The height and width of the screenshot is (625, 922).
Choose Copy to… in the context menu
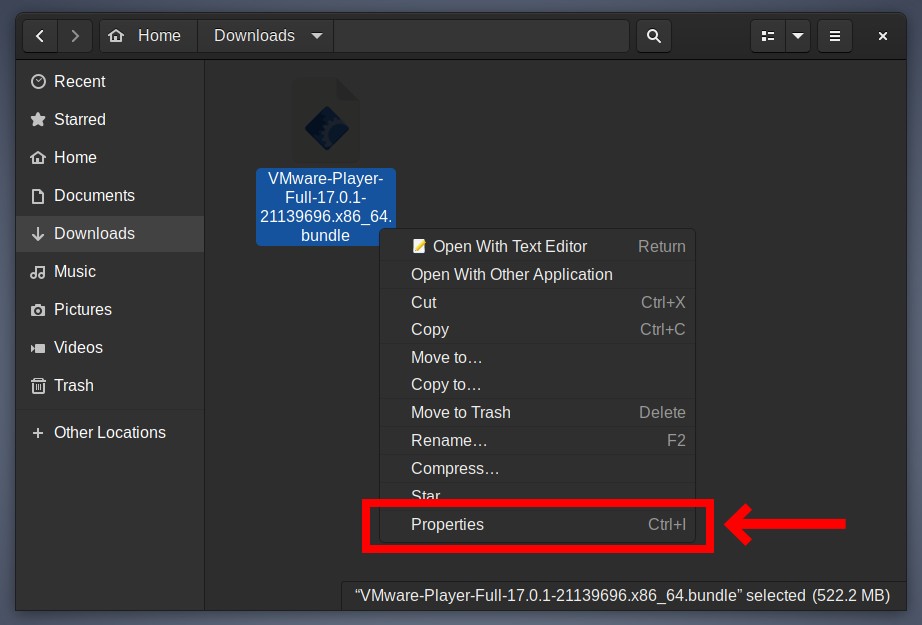pyautogui.click(x=537, y=385)
